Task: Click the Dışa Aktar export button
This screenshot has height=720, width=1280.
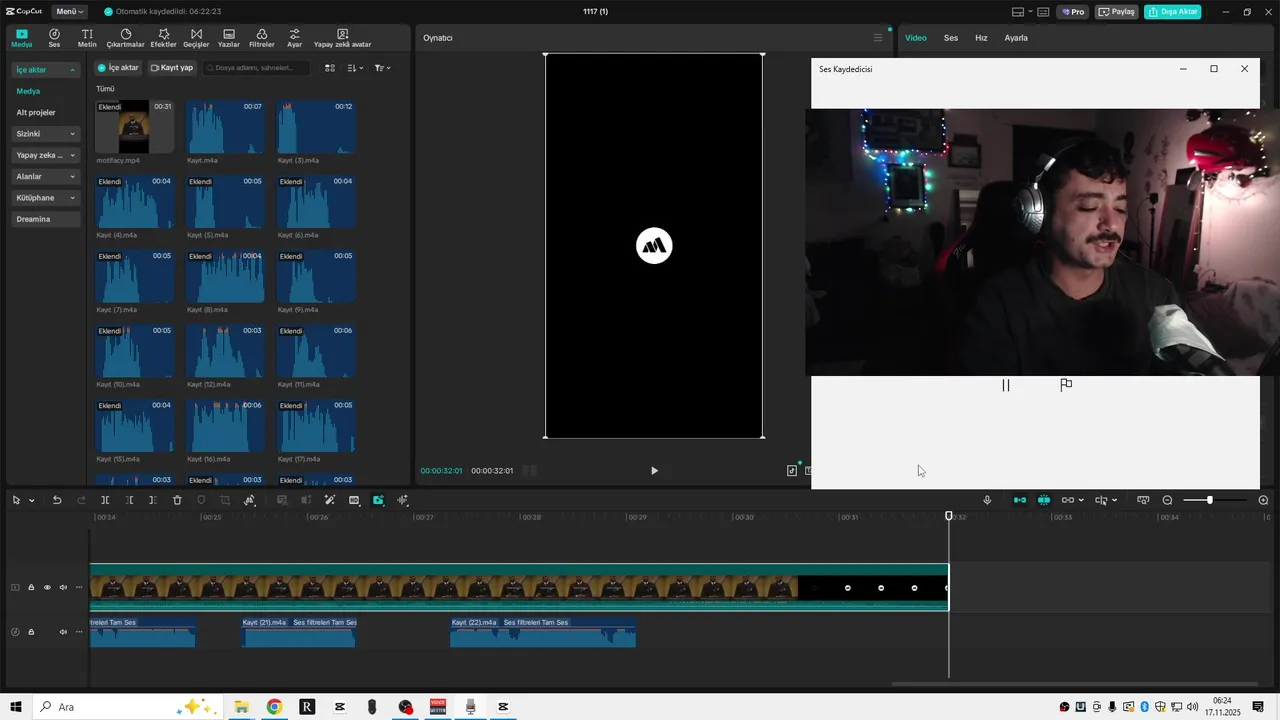Action: pos(1173,12)
